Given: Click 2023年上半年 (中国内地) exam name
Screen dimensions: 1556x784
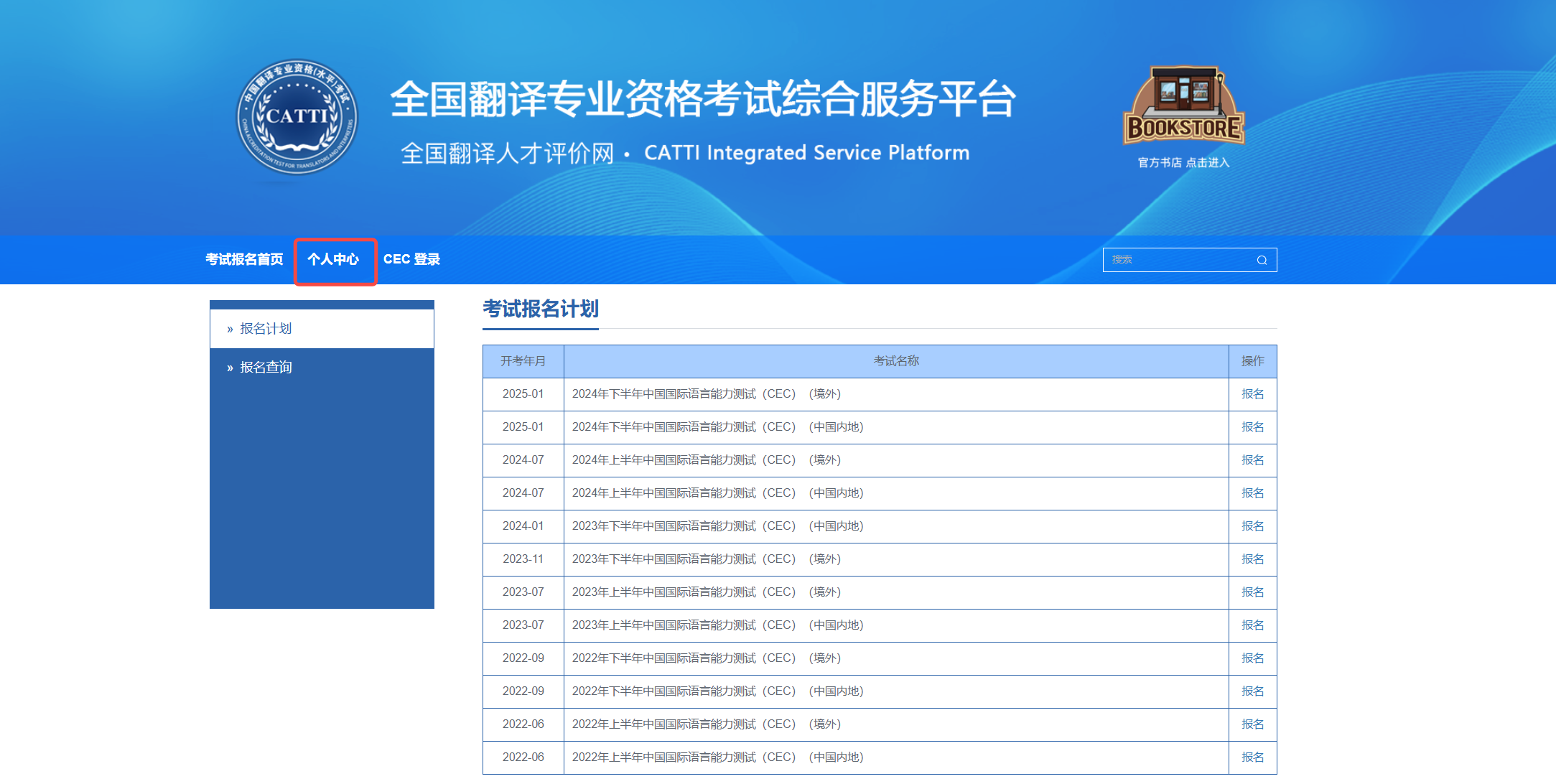Looking at the screenshot, I should [x=718, y=625].
